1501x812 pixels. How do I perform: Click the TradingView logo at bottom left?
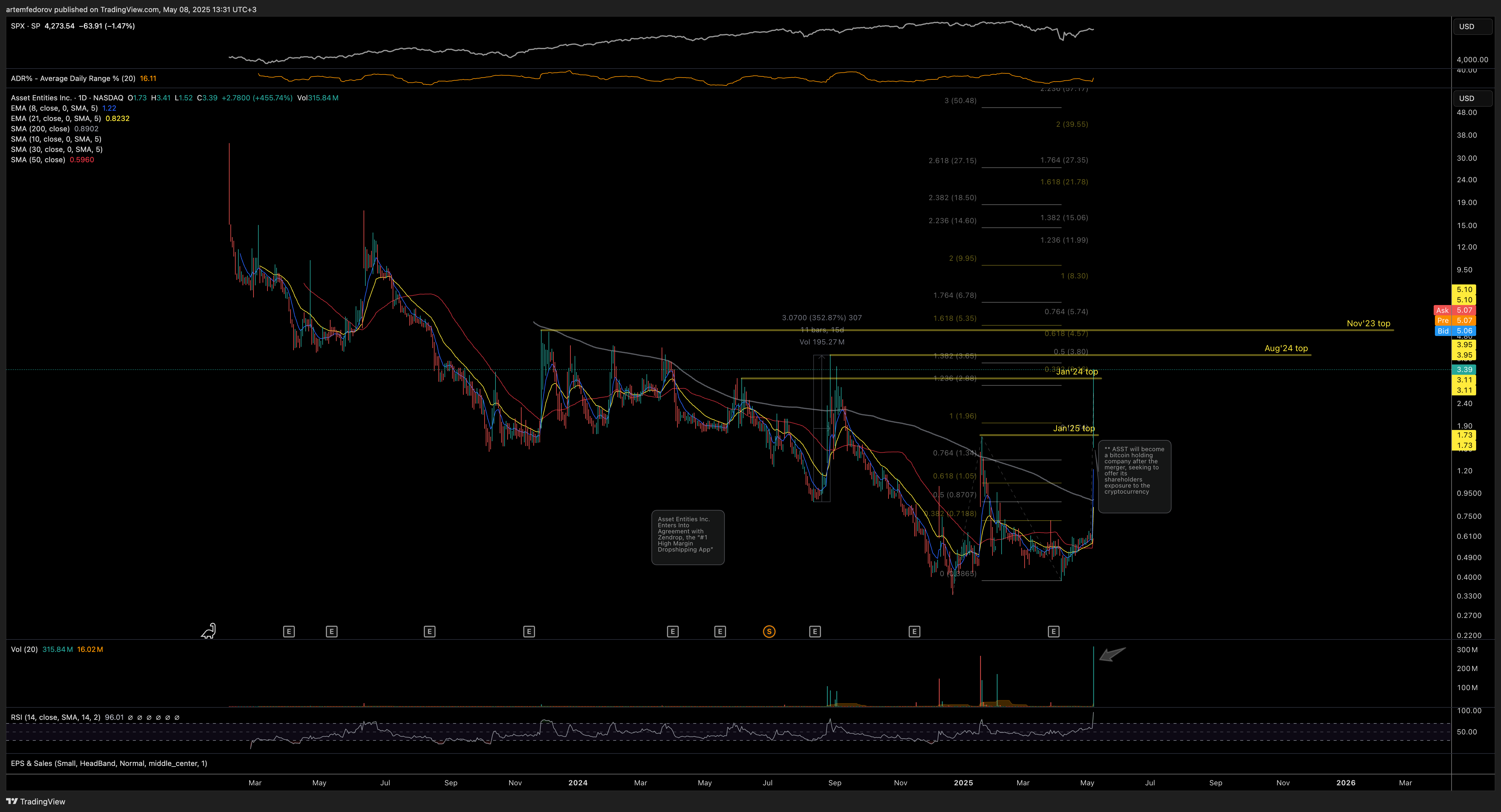36,801
